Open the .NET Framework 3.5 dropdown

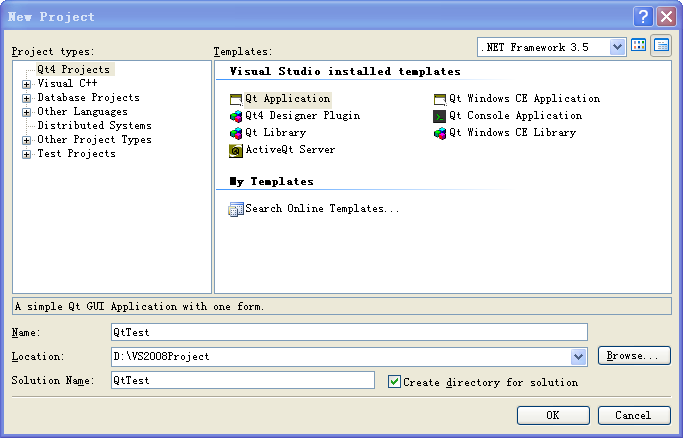click(615, 46)
